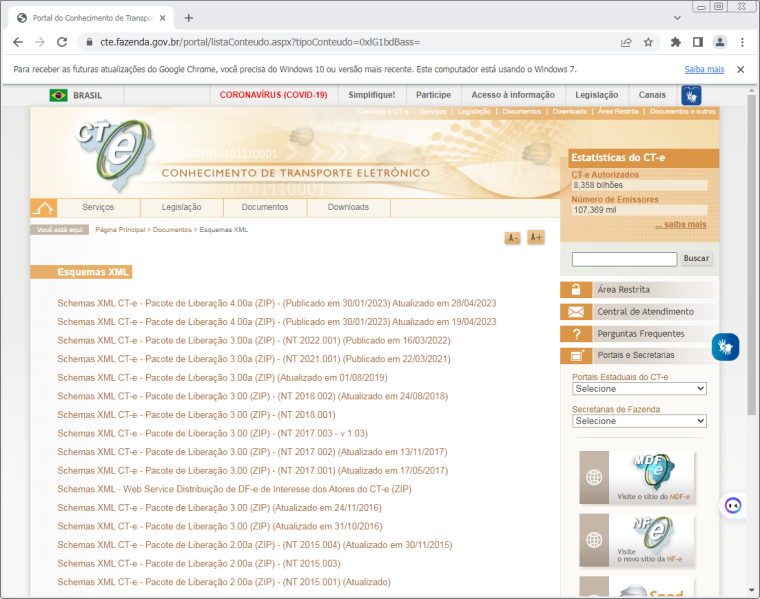
Task: Click the address bar URL
Action: [x=260, y=42]
